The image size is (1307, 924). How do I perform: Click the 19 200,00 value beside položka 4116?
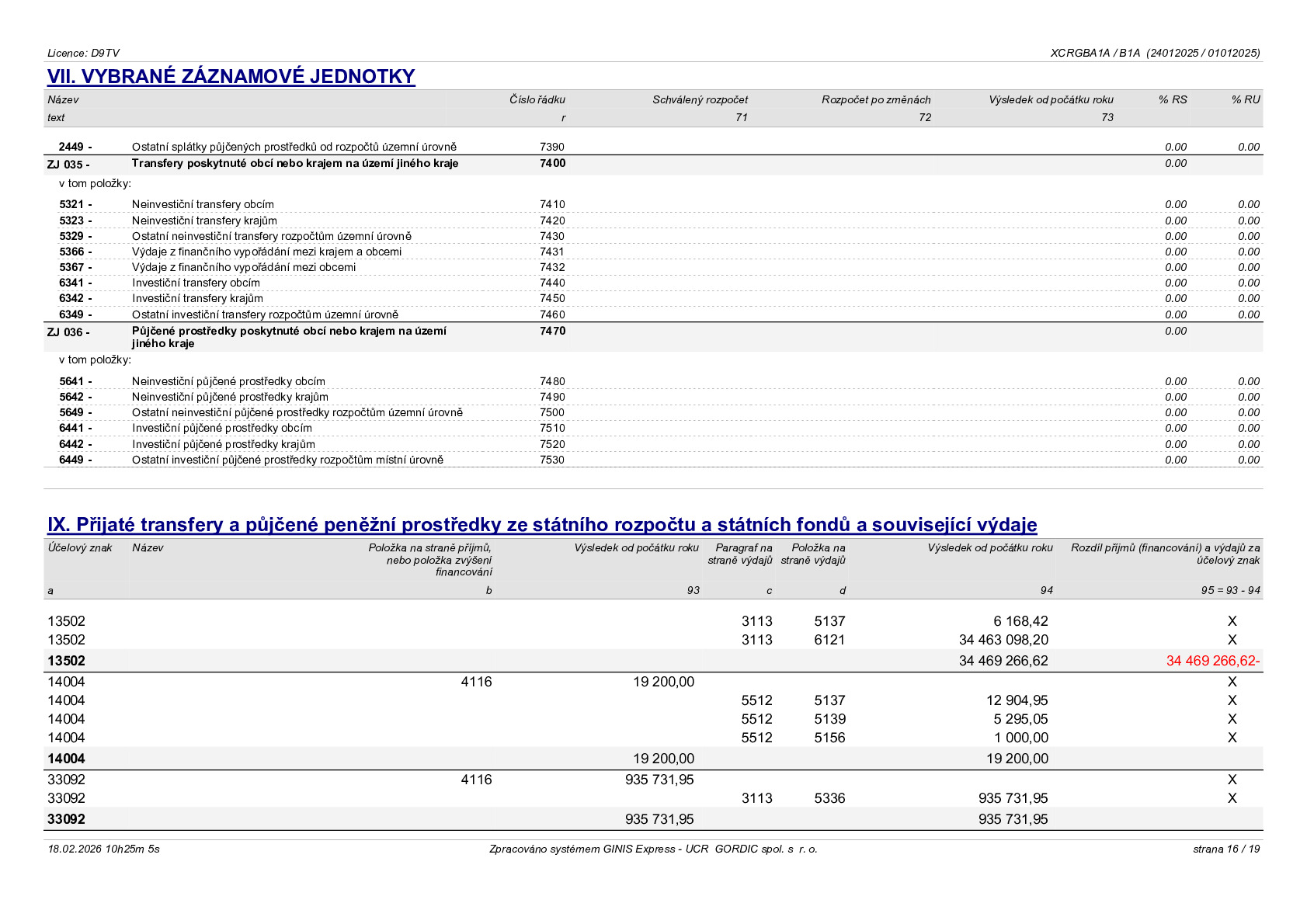point(663,682)
